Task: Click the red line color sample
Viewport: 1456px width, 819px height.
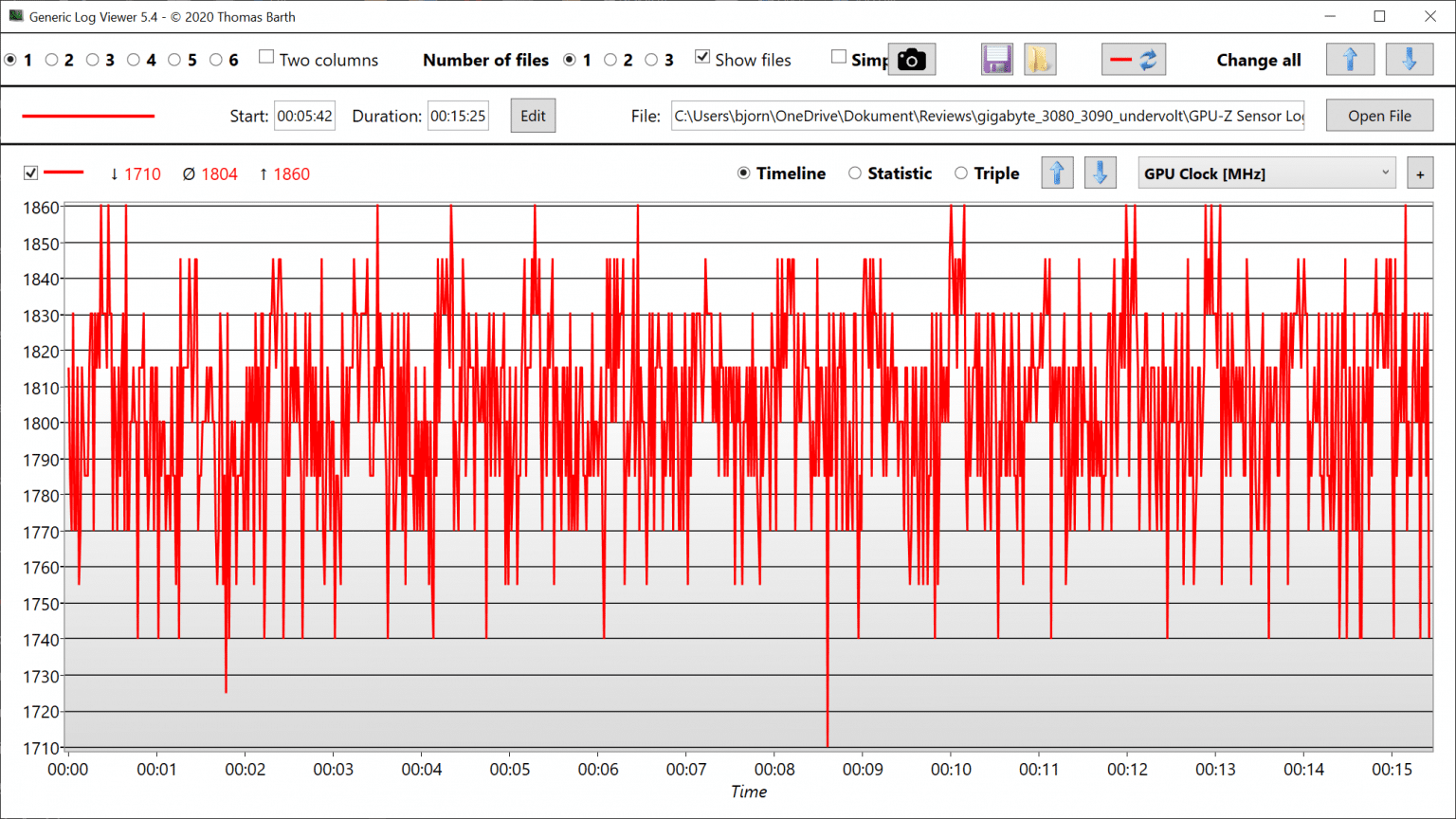Action: point(88,116)
